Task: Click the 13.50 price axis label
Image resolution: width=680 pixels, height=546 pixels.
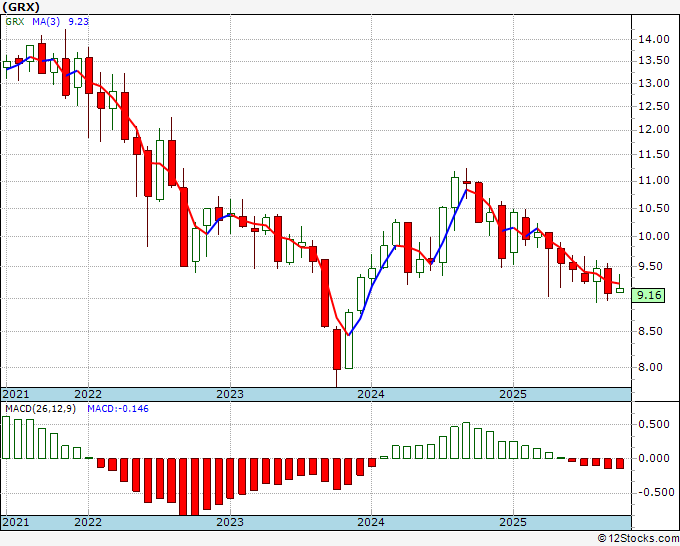Action: point(654,61)
